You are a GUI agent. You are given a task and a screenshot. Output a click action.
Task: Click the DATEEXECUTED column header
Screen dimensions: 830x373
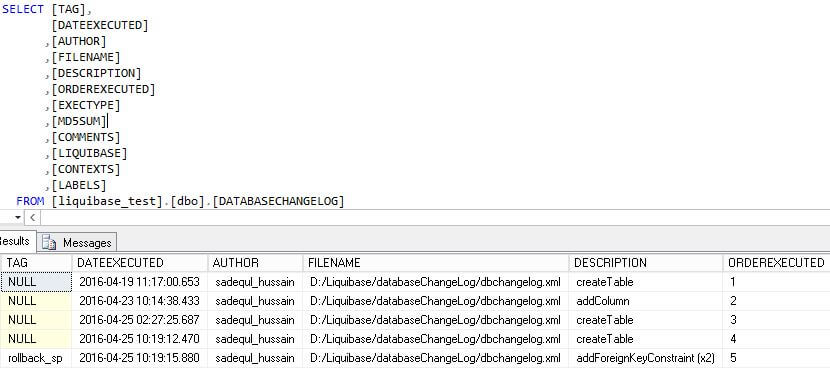click(x=139, y=262)
